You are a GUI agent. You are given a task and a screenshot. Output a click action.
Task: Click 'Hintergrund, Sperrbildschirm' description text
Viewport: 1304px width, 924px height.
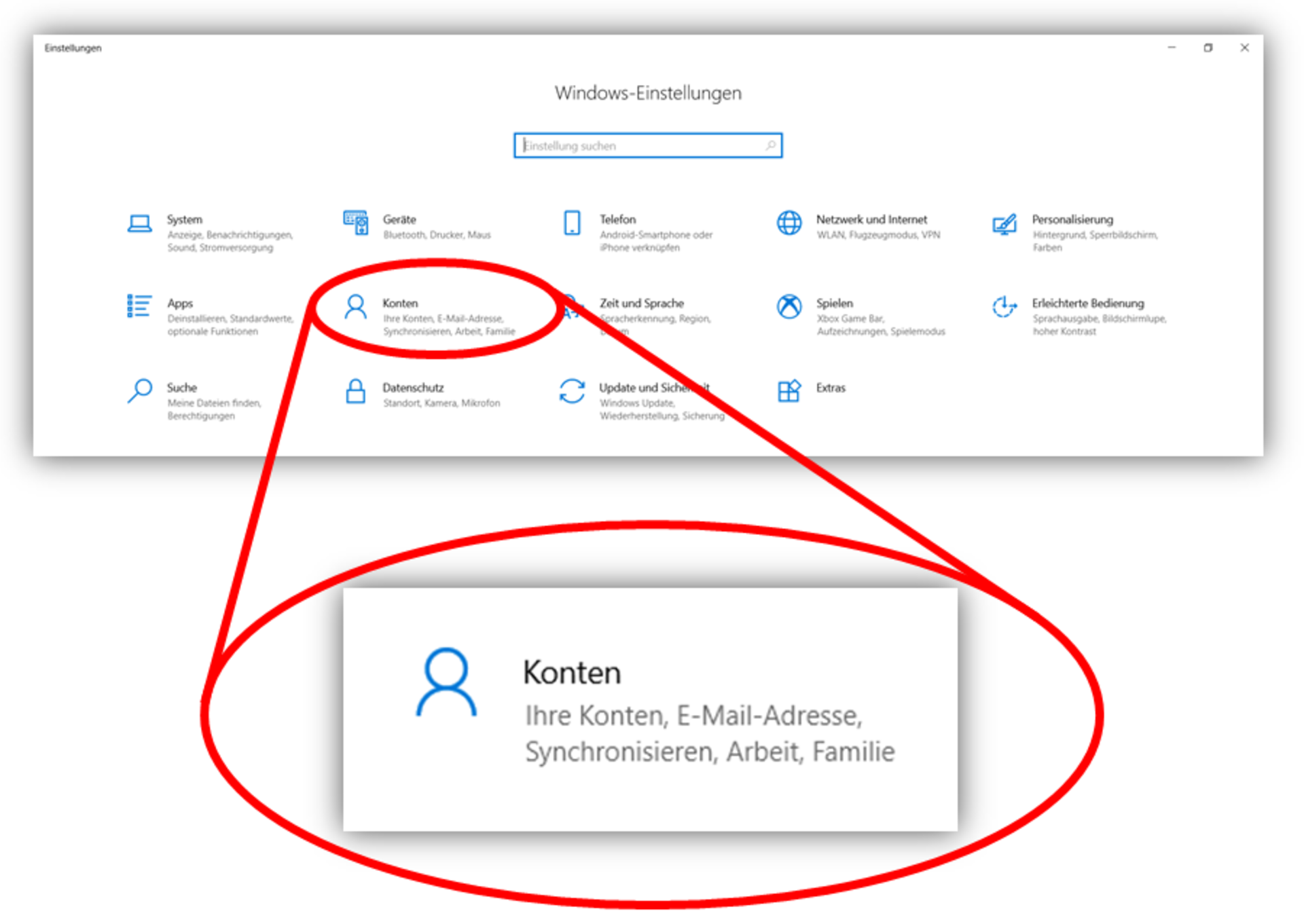pos(1095,235)
